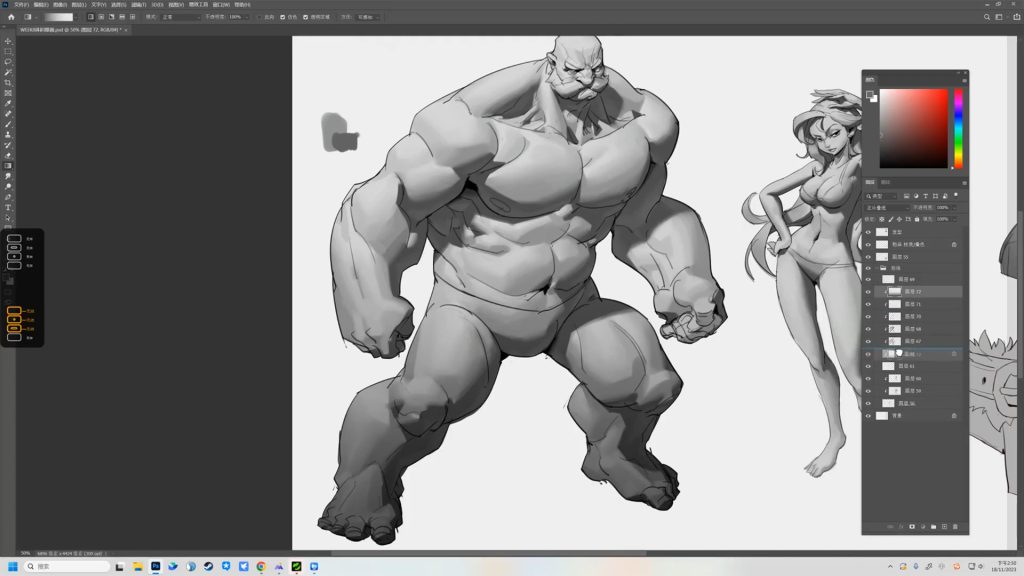Toggle the 仿色 checkbox in options bar
Viewport: 1024px width, 576px height.
pos(282,17)
